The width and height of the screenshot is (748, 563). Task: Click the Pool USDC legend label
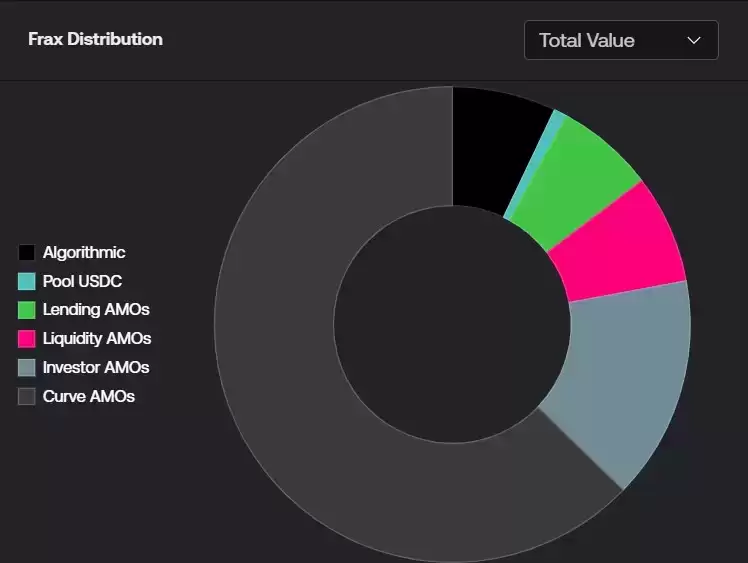83,281
